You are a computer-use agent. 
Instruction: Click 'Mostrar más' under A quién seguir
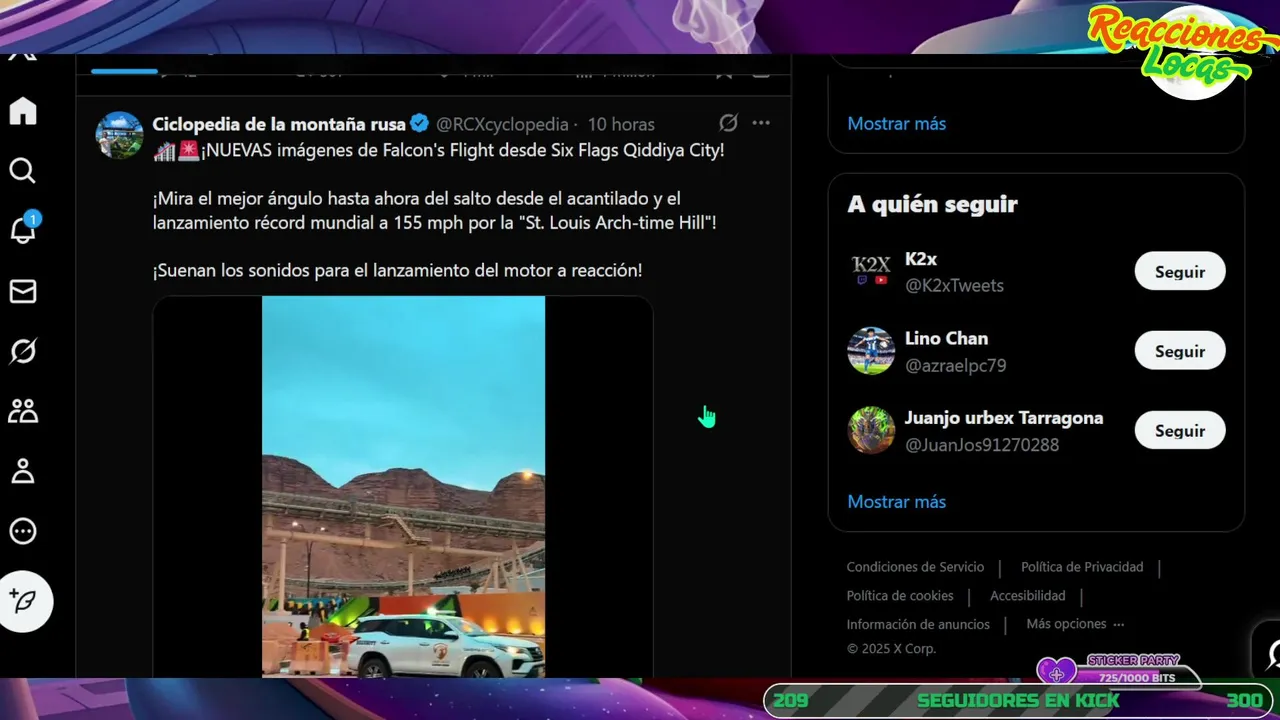[x=896, y=502]
